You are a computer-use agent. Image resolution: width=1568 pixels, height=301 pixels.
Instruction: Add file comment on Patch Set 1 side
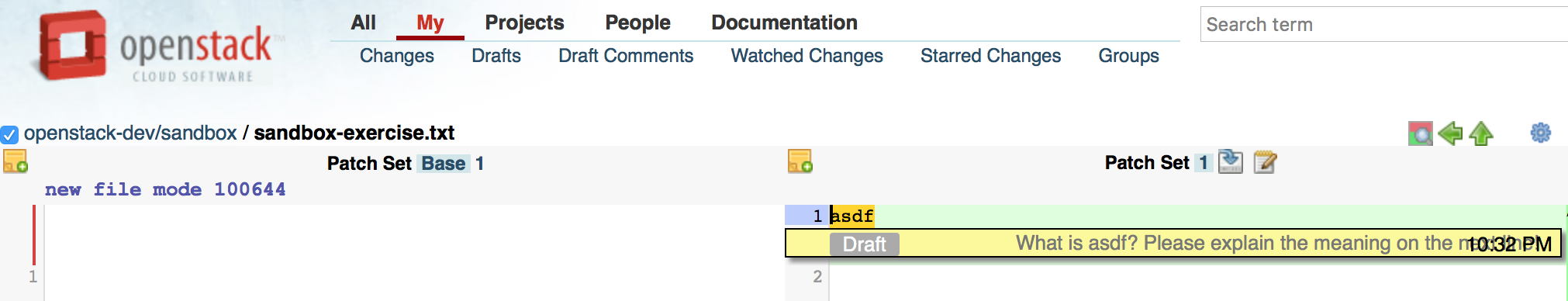[800, 161]
